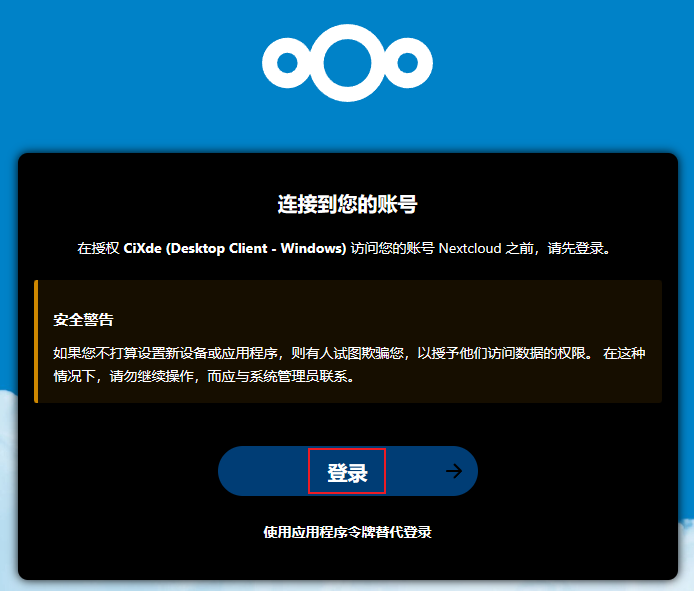Click the orange left border of the warning box
This screenshot has height=591, width=694.
(36, 342)
